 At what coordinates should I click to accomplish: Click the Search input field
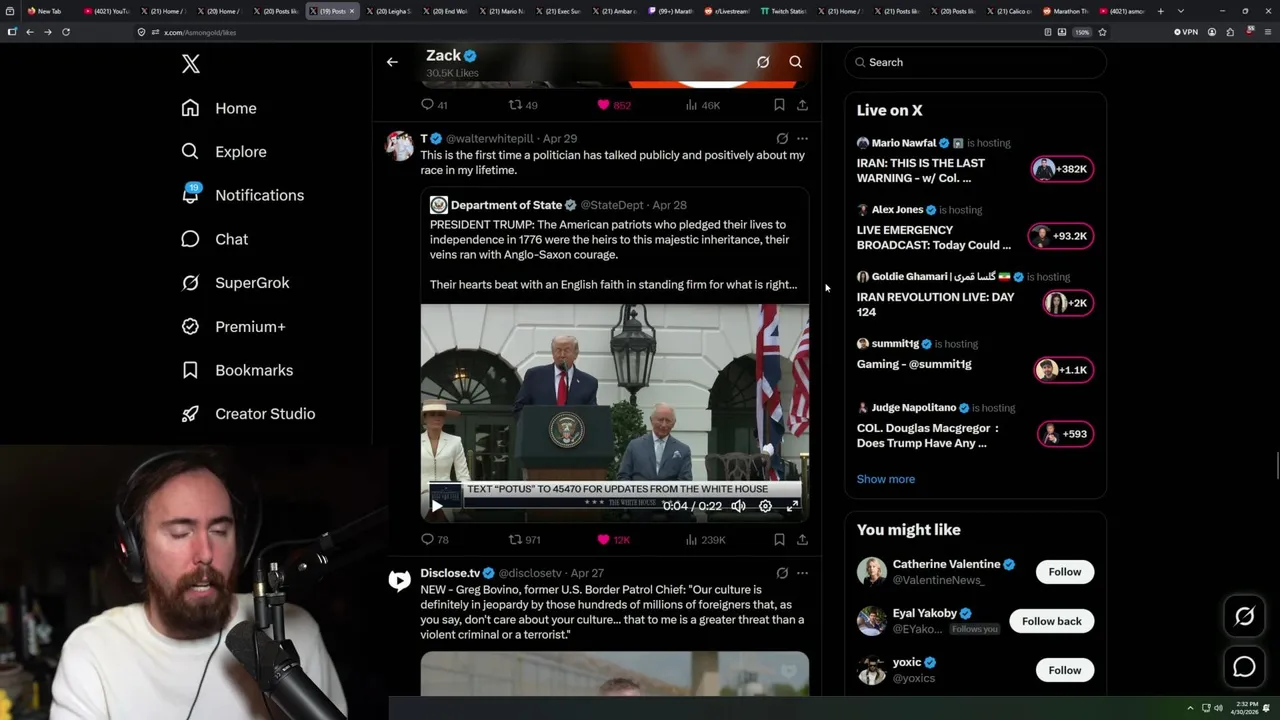[x=976, y=62]
